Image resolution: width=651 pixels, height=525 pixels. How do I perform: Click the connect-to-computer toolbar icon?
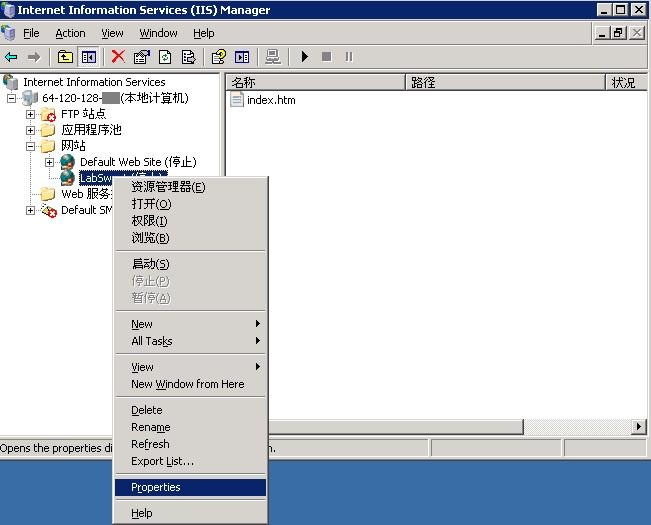(x=273, y=57)
